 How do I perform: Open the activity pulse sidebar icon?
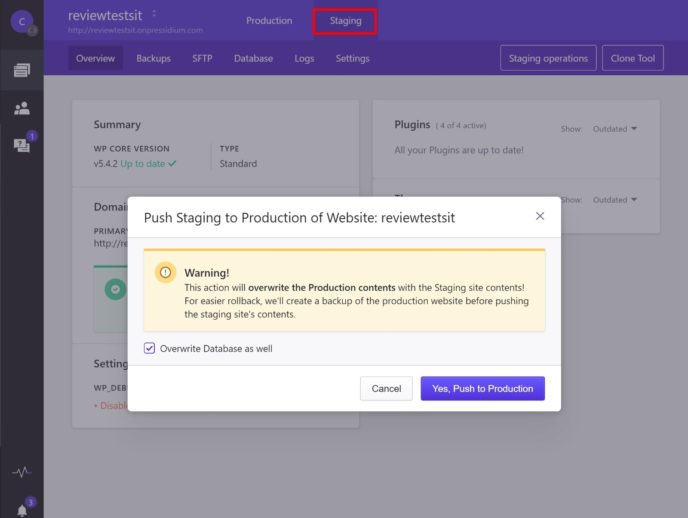coord(22,472)
